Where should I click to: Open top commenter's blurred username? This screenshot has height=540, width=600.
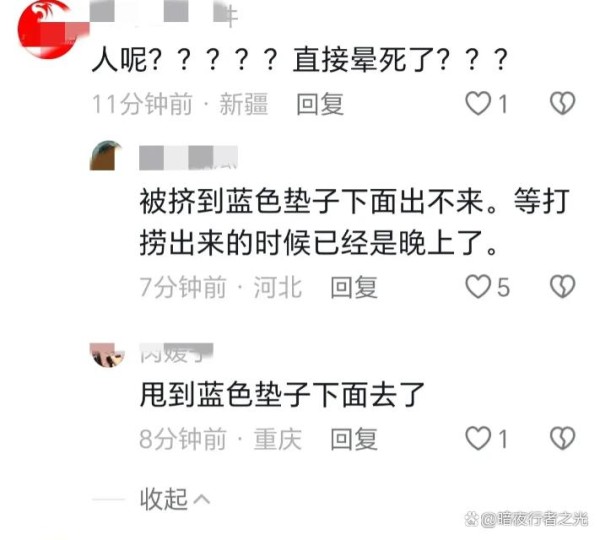click(x=165, y=14)
